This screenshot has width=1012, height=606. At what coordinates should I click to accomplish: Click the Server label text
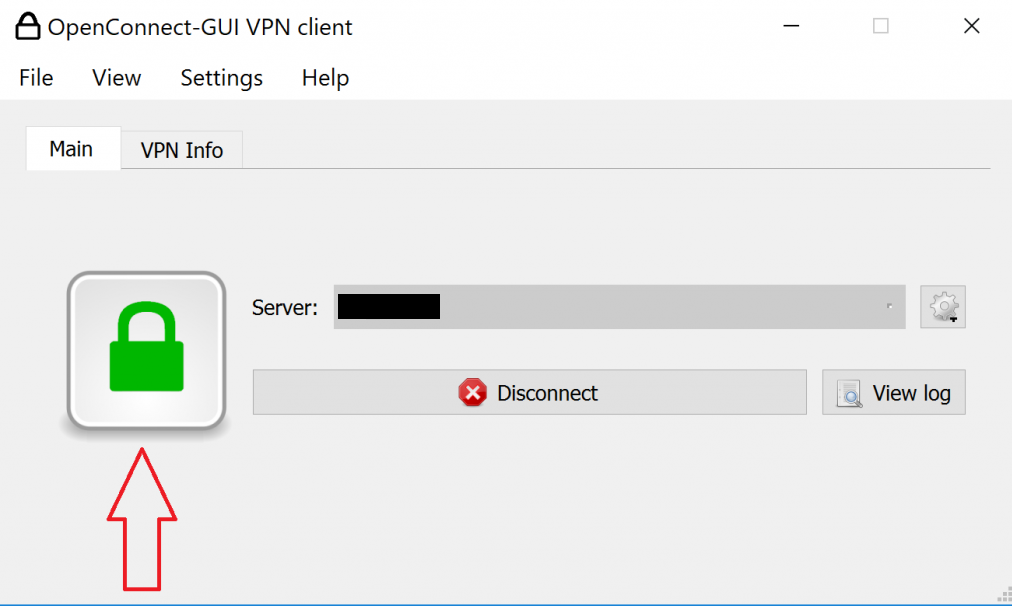pos(285,308)
